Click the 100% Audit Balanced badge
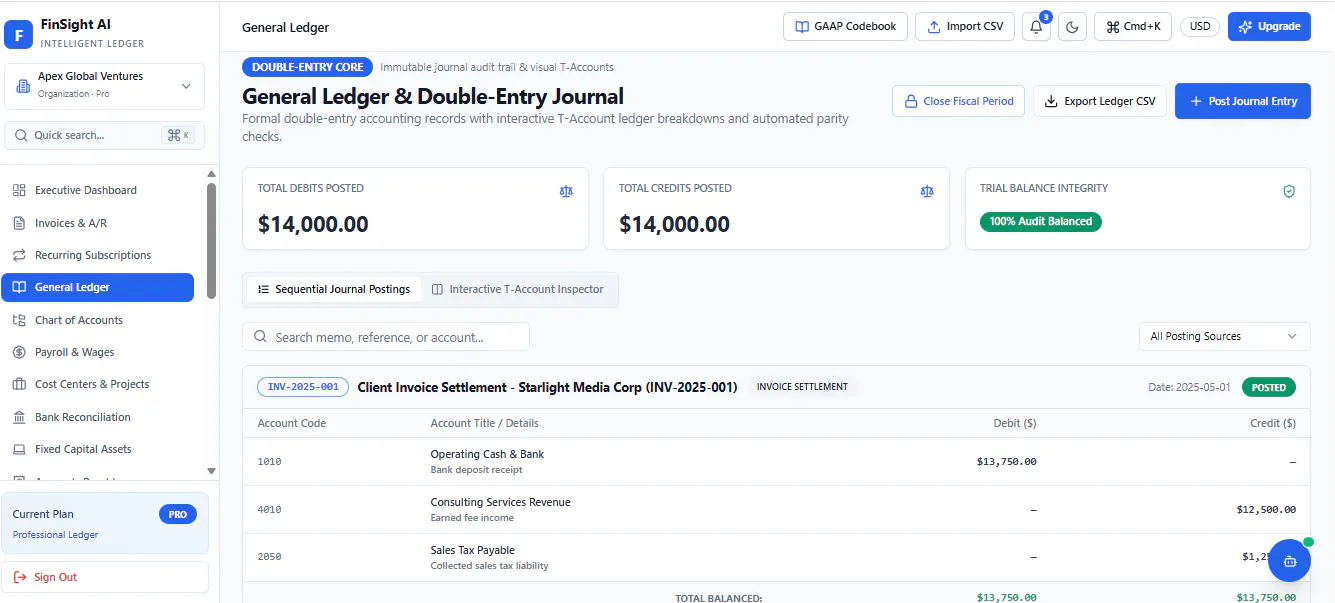This screenshot has height=603, width=1335. [x=1041, y=221]
